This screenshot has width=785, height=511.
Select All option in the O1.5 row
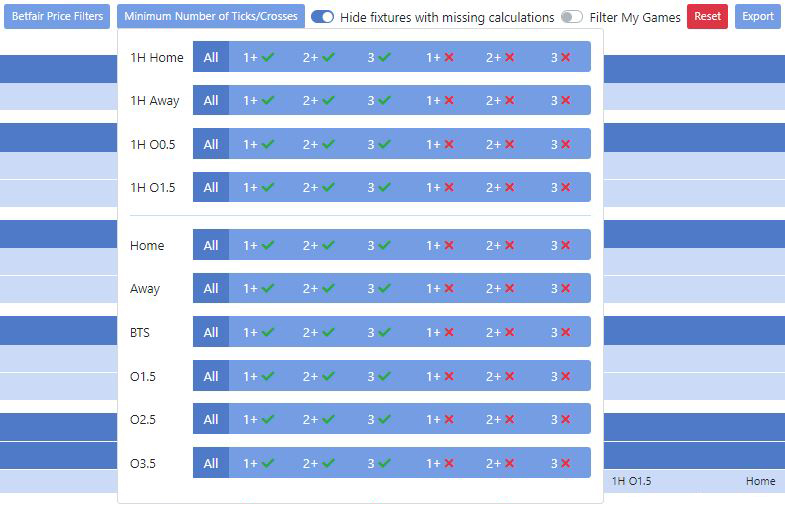point(211,376)
